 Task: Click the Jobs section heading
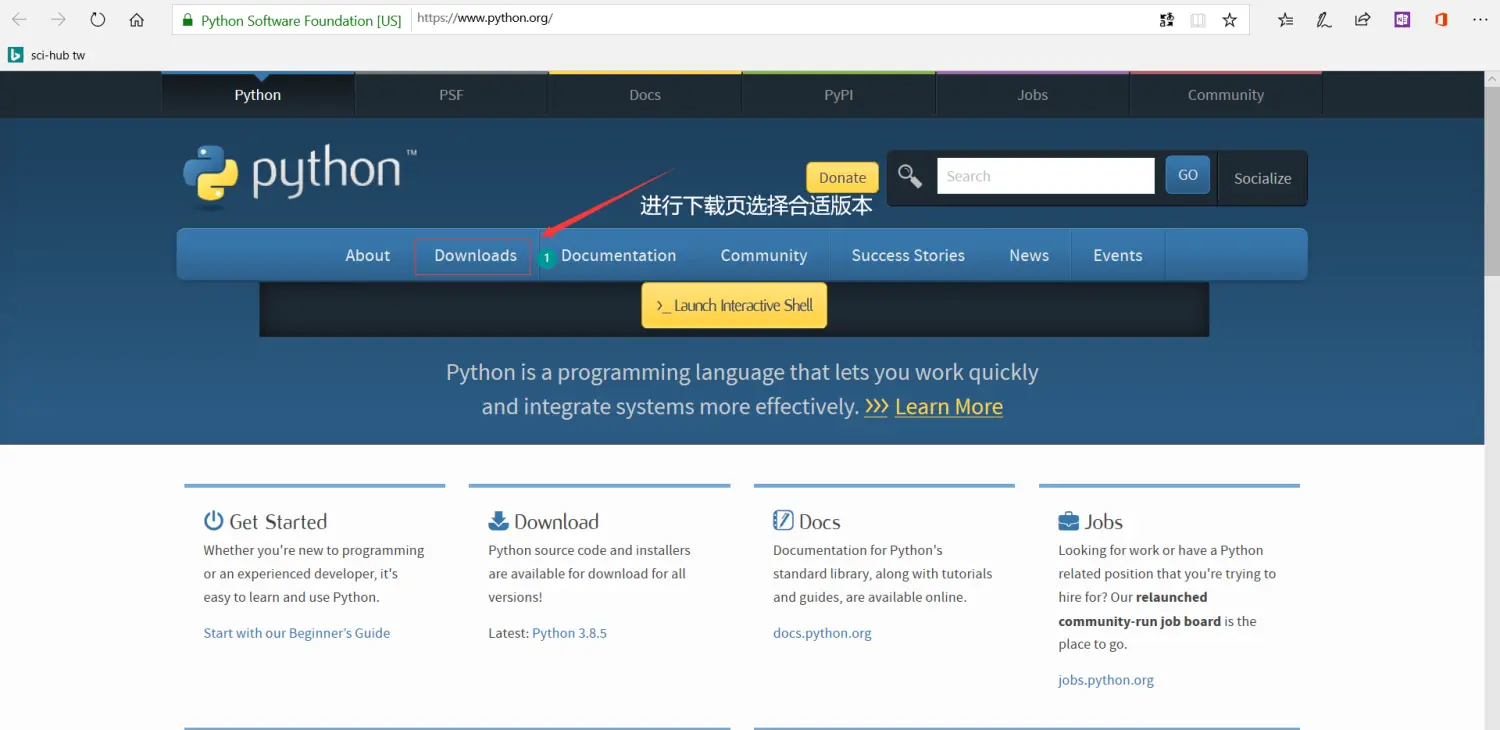[1103, 521]
